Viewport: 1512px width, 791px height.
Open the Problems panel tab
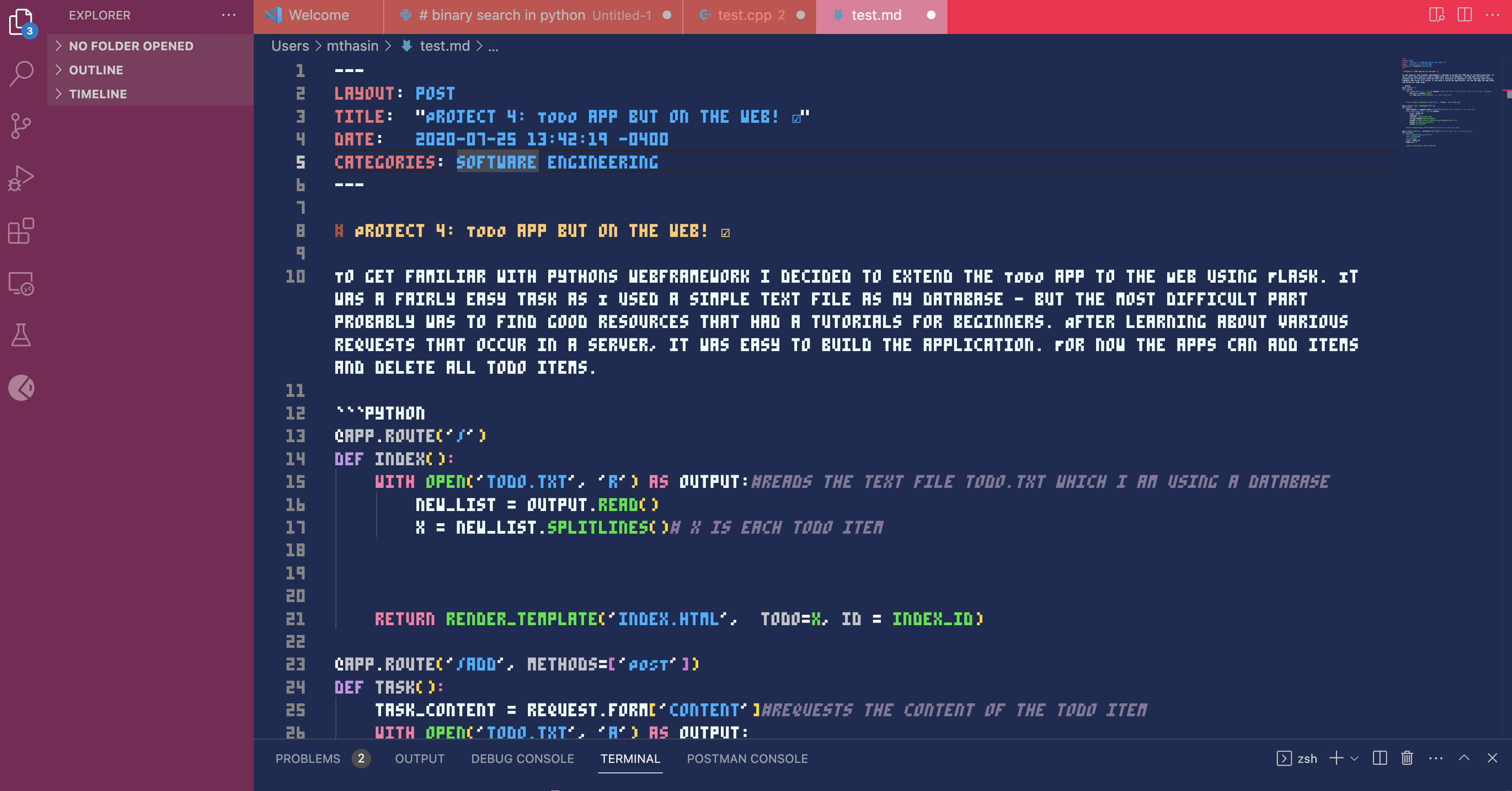click(x=308, y=759)
